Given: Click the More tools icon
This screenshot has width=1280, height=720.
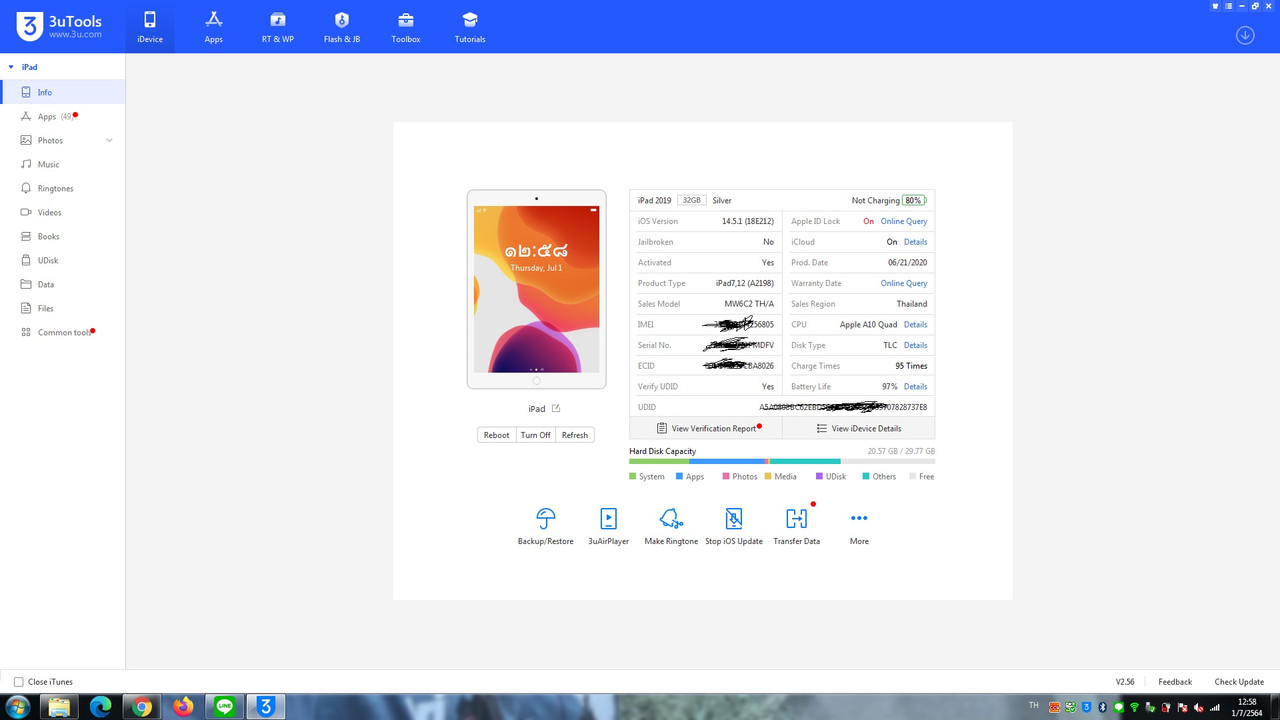Looking at the screenshot, I should pyautogui.click(x=859, y=518).
